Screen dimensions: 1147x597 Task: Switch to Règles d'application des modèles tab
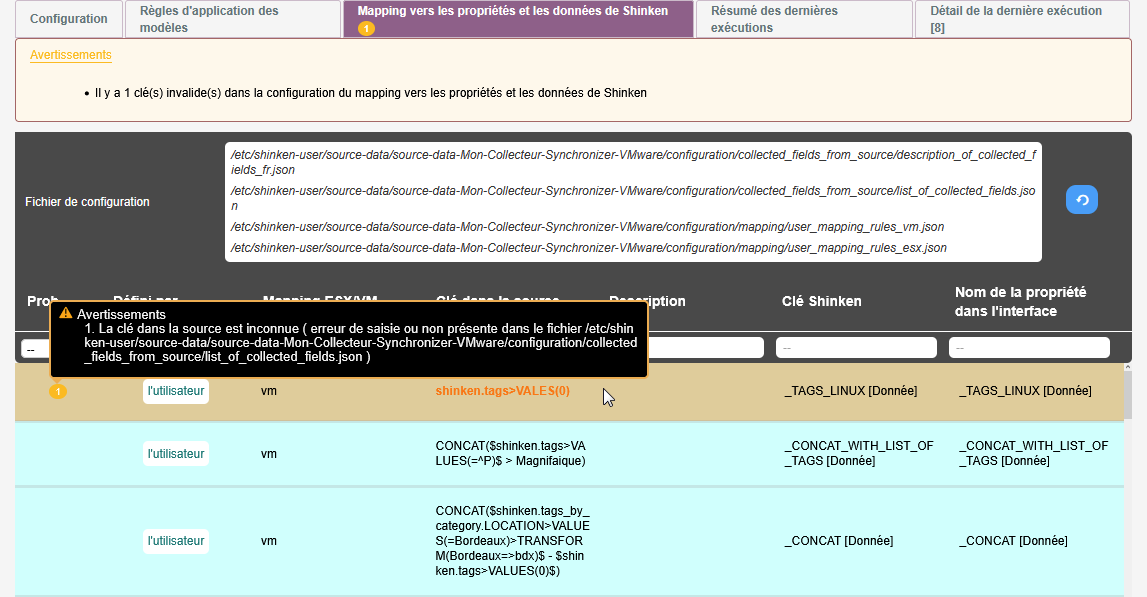pyautogui.click(x=232, y=19)
